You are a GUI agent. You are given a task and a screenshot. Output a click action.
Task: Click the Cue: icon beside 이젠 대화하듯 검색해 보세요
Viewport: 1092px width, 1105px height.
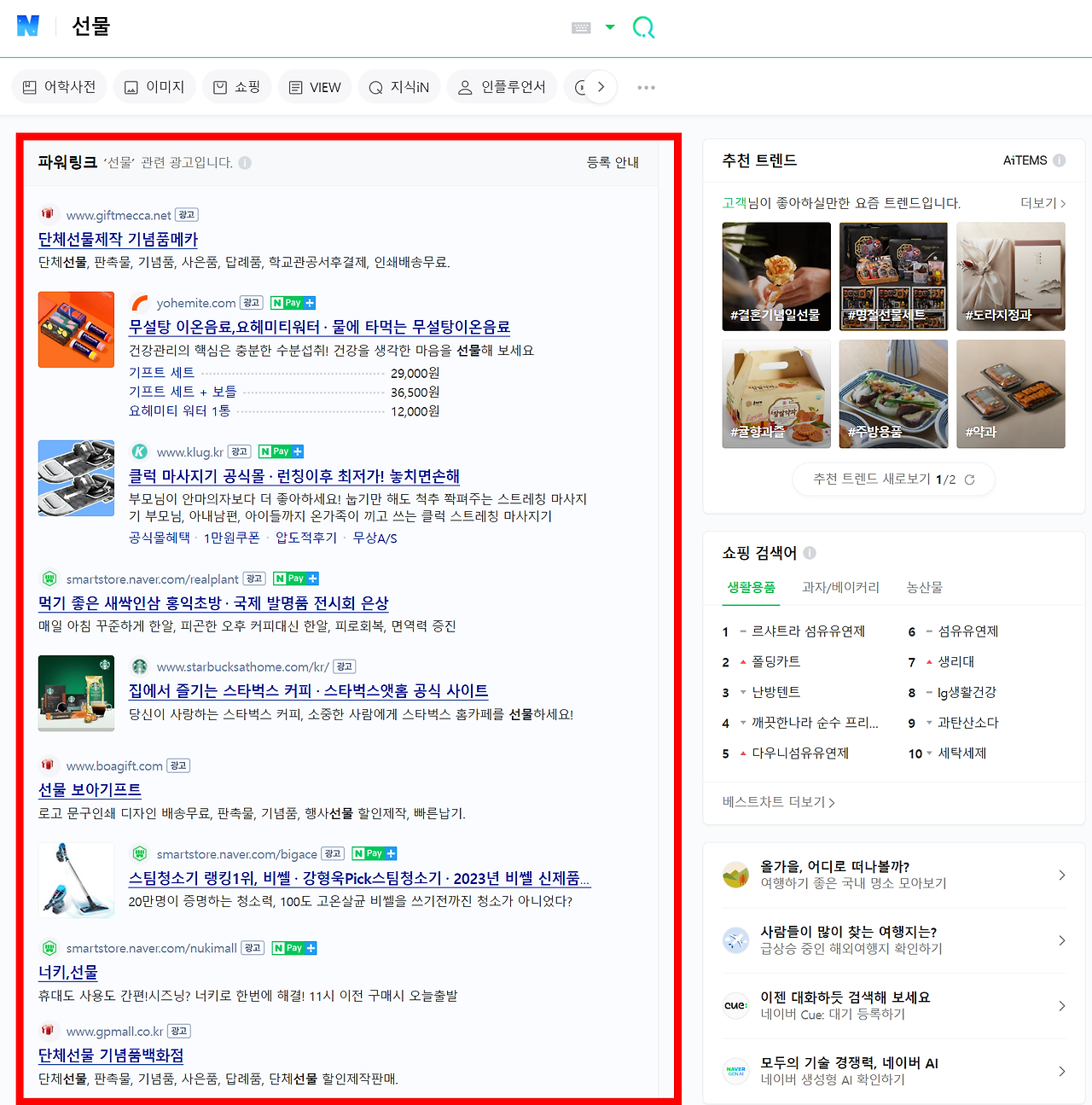(x=735, y=1006)
